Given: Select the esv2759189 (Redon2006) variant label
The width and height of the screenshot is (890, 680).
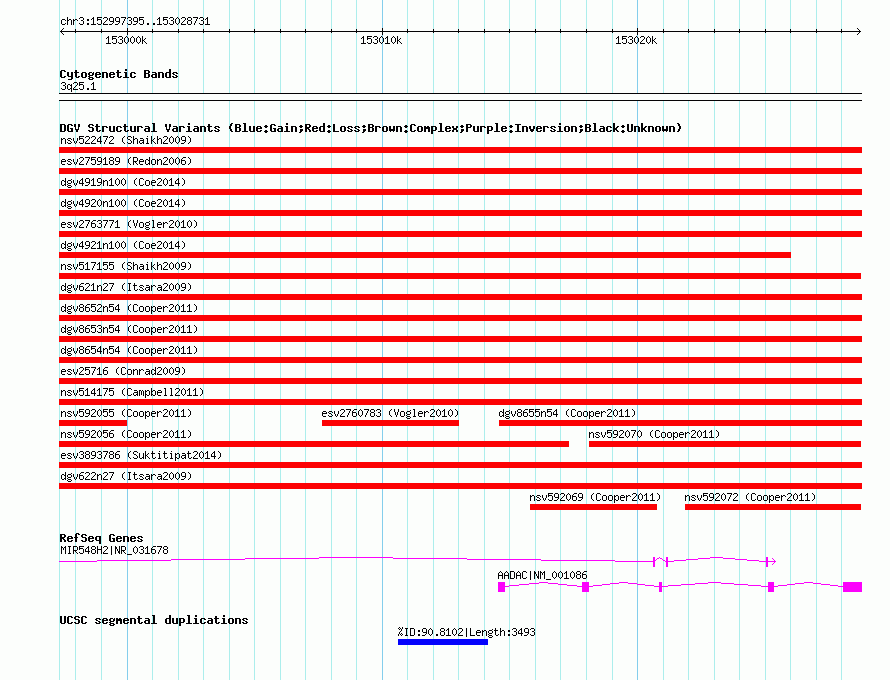Looking at the screenshot, I should [126, 161].
